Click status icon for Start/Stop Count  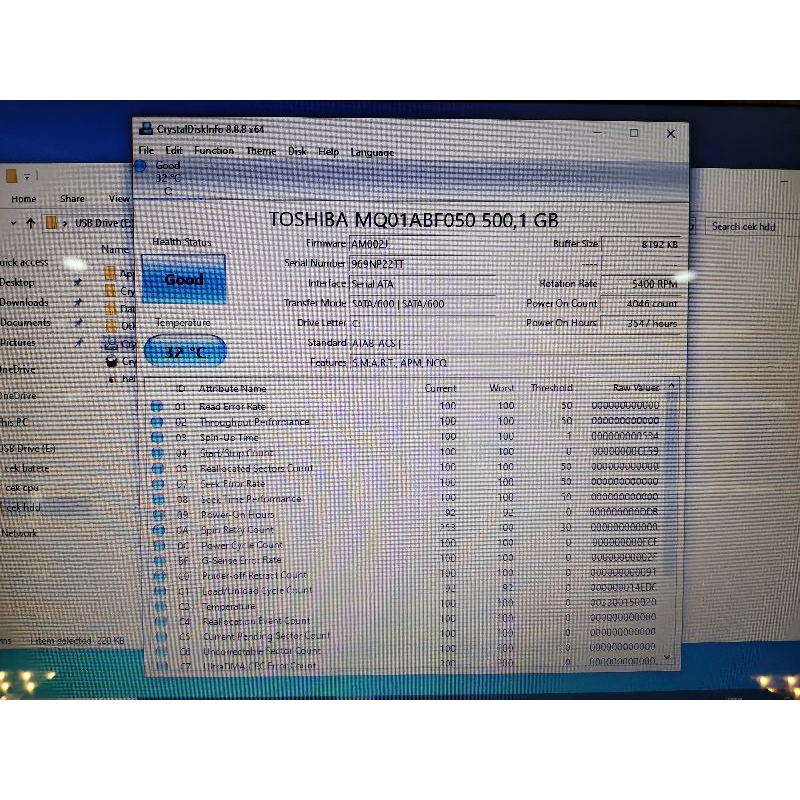tap(157, 453)
